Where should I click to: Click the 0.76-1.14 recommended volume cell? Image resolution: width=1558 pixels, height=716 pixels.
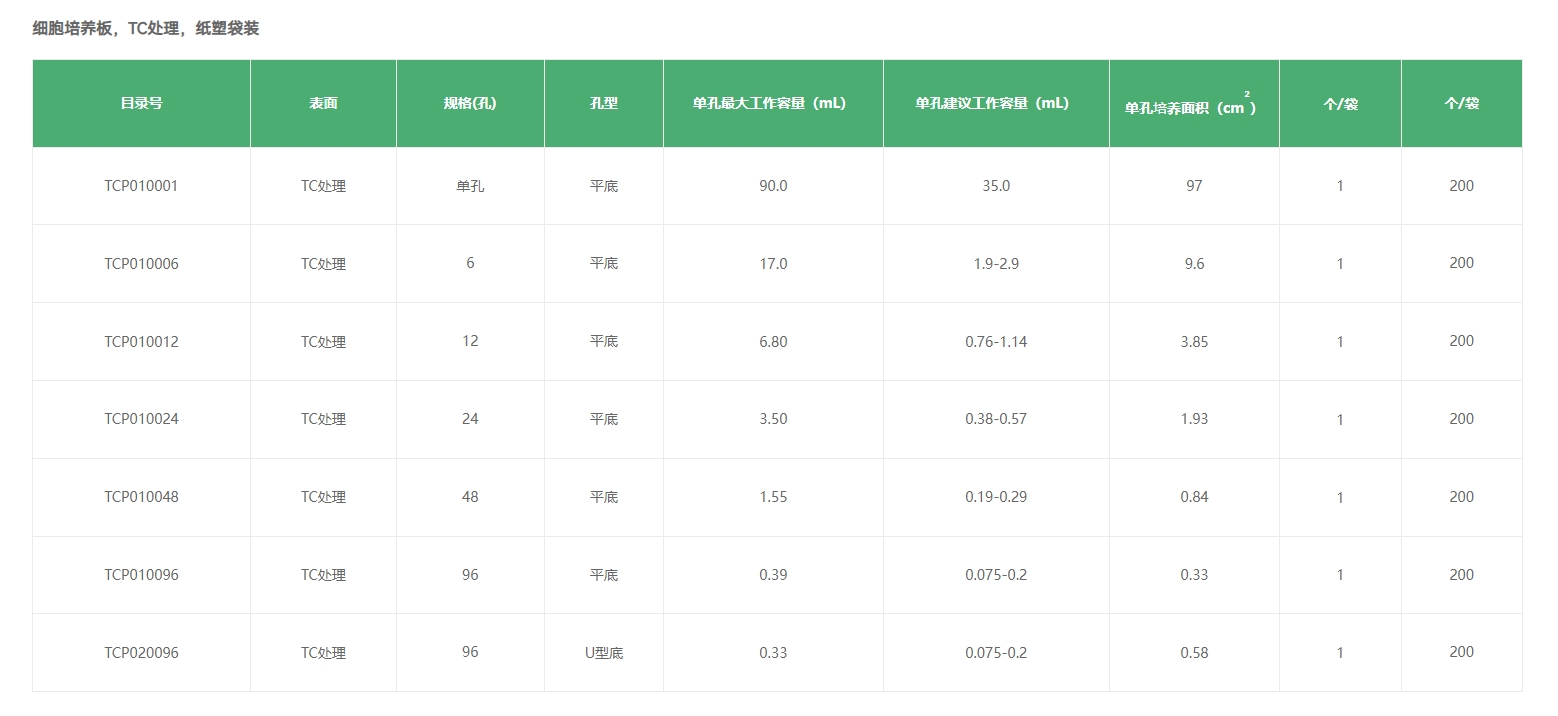pos(996,342)
